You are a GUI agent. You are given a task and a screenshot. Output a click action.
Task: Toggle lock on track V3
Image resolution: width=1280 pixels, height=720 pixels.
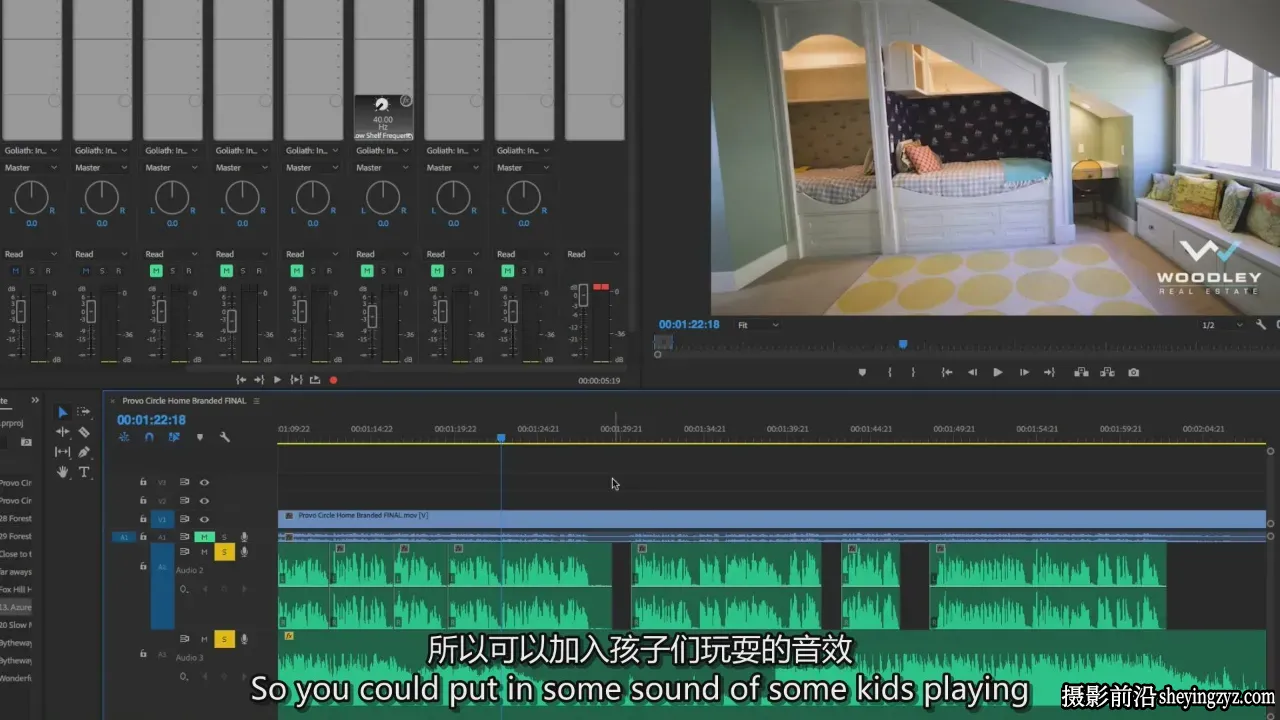tap(143, 482)
